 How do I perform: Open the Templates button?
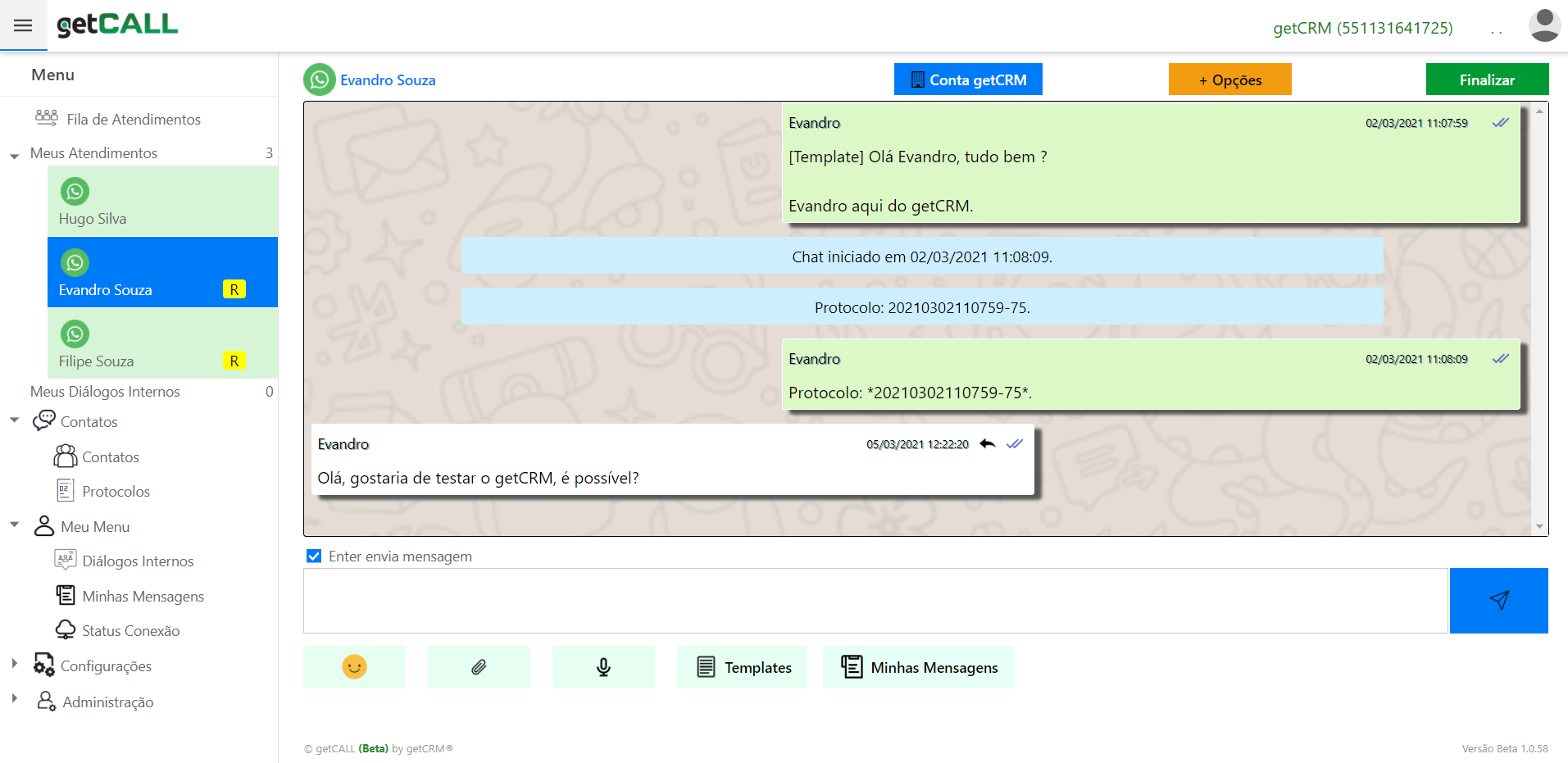[742, 667]
